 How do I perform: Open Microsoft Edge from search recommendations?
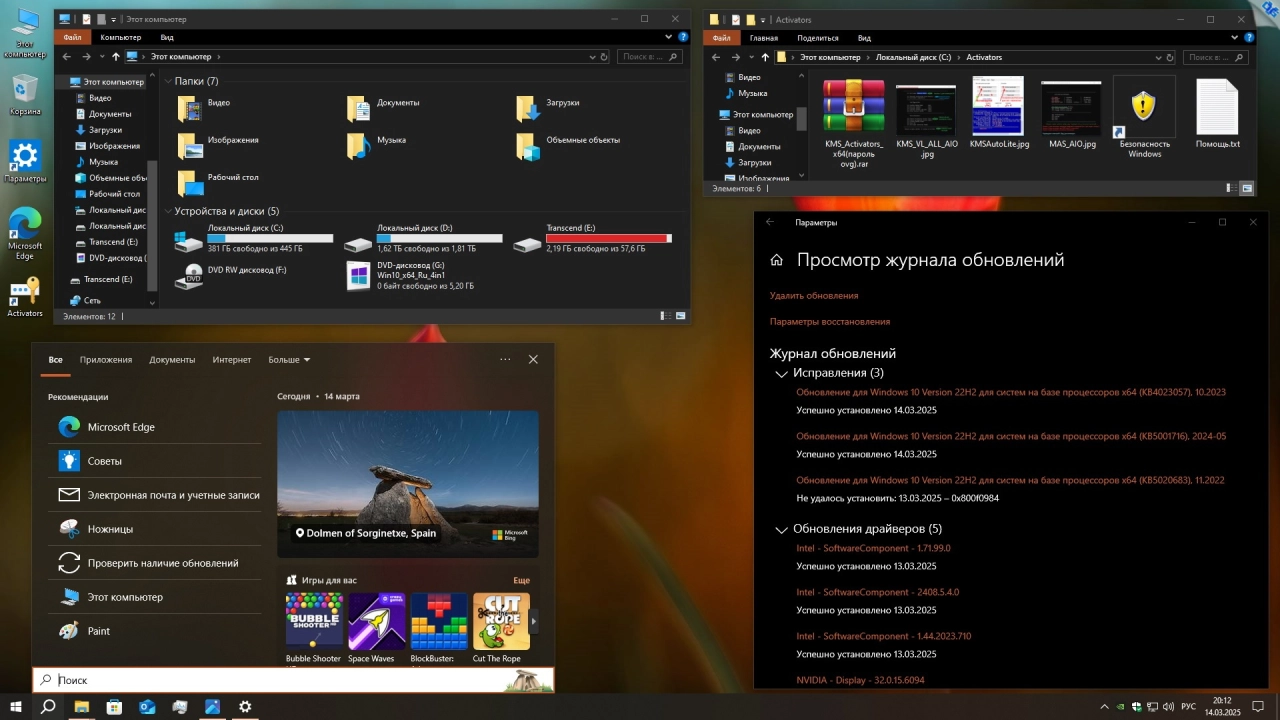pyautogui.click(x=154, y=427)
